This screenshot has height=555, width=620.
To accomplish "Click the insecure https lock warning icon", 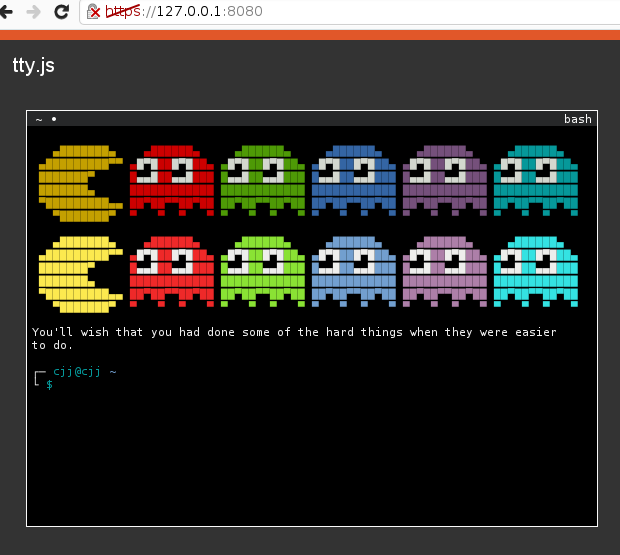I will coord(93,11).
